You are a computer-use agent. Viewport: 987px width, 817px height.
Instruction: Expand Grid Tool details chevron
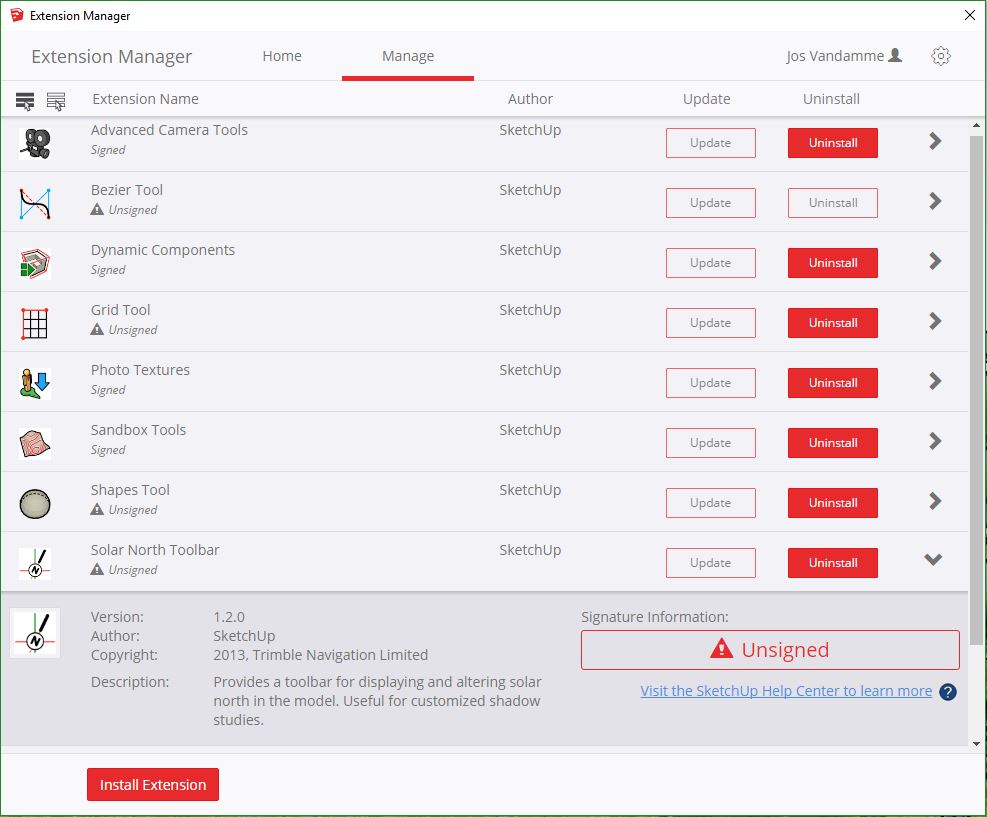point(935,321)
